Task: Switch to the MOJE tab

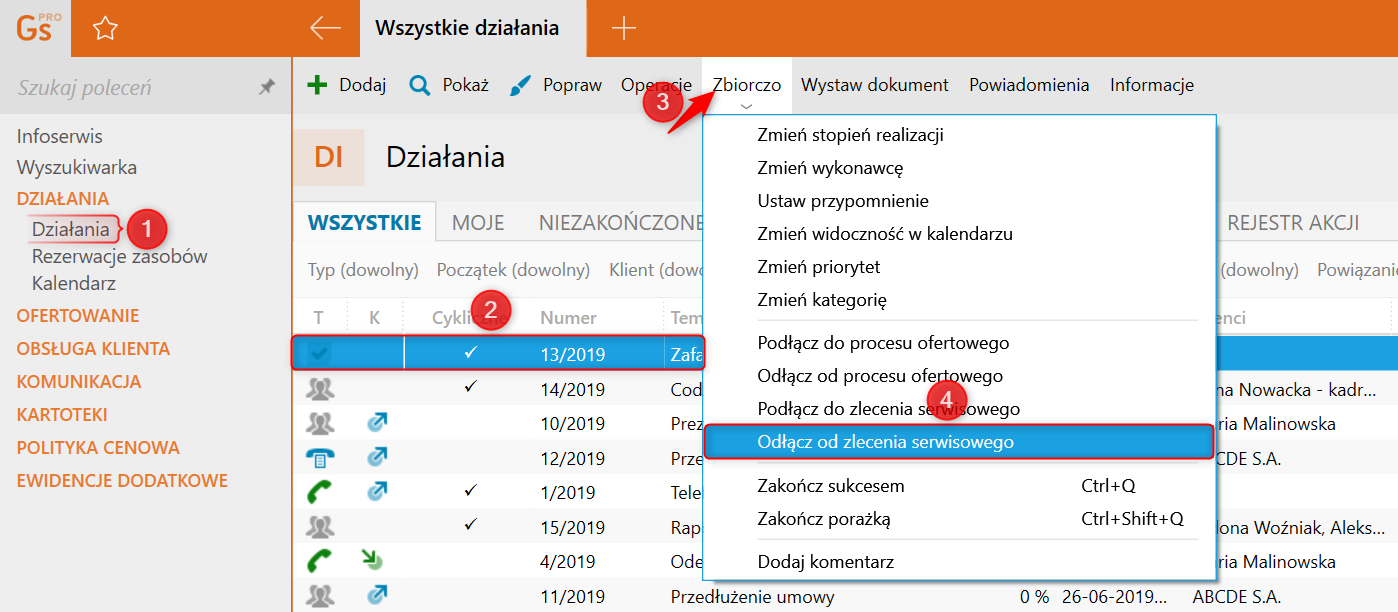Action: (x=478, y=223)
